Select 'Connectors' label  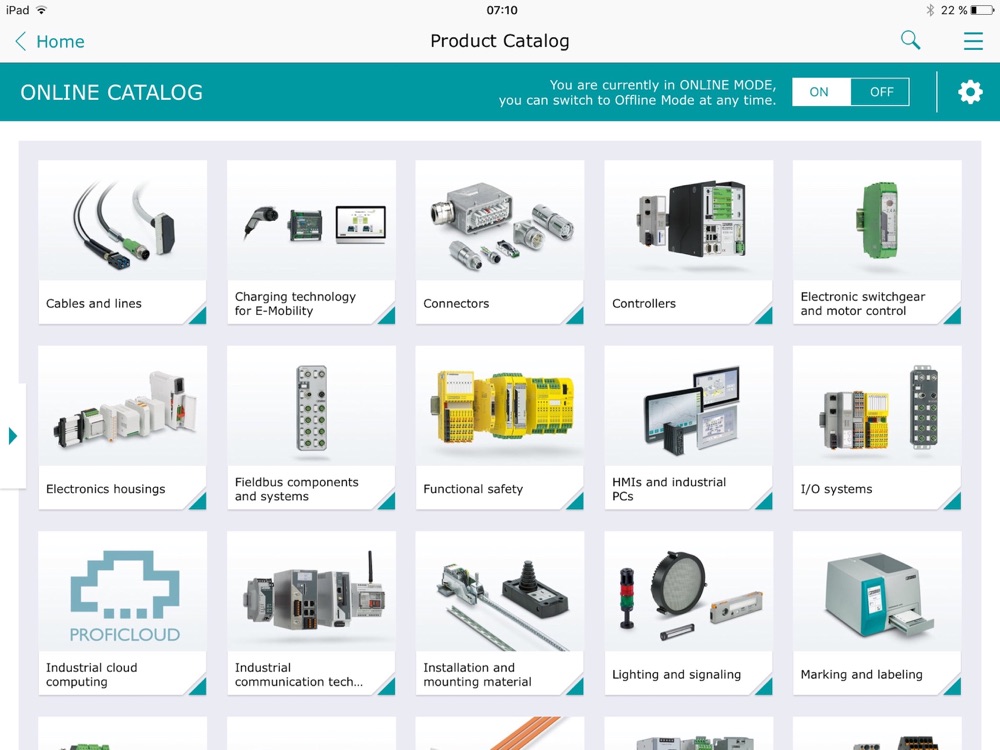pyautogui.click(x=456, y=304)
